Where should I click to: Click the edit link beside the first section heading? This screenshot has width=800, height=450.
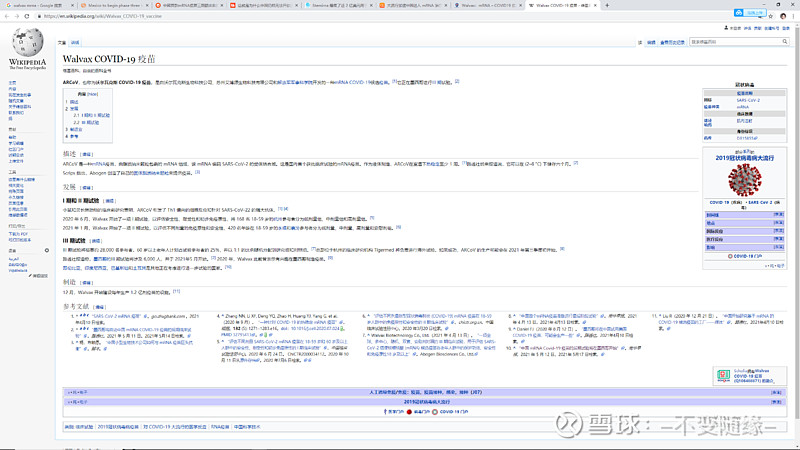(87, 154)
